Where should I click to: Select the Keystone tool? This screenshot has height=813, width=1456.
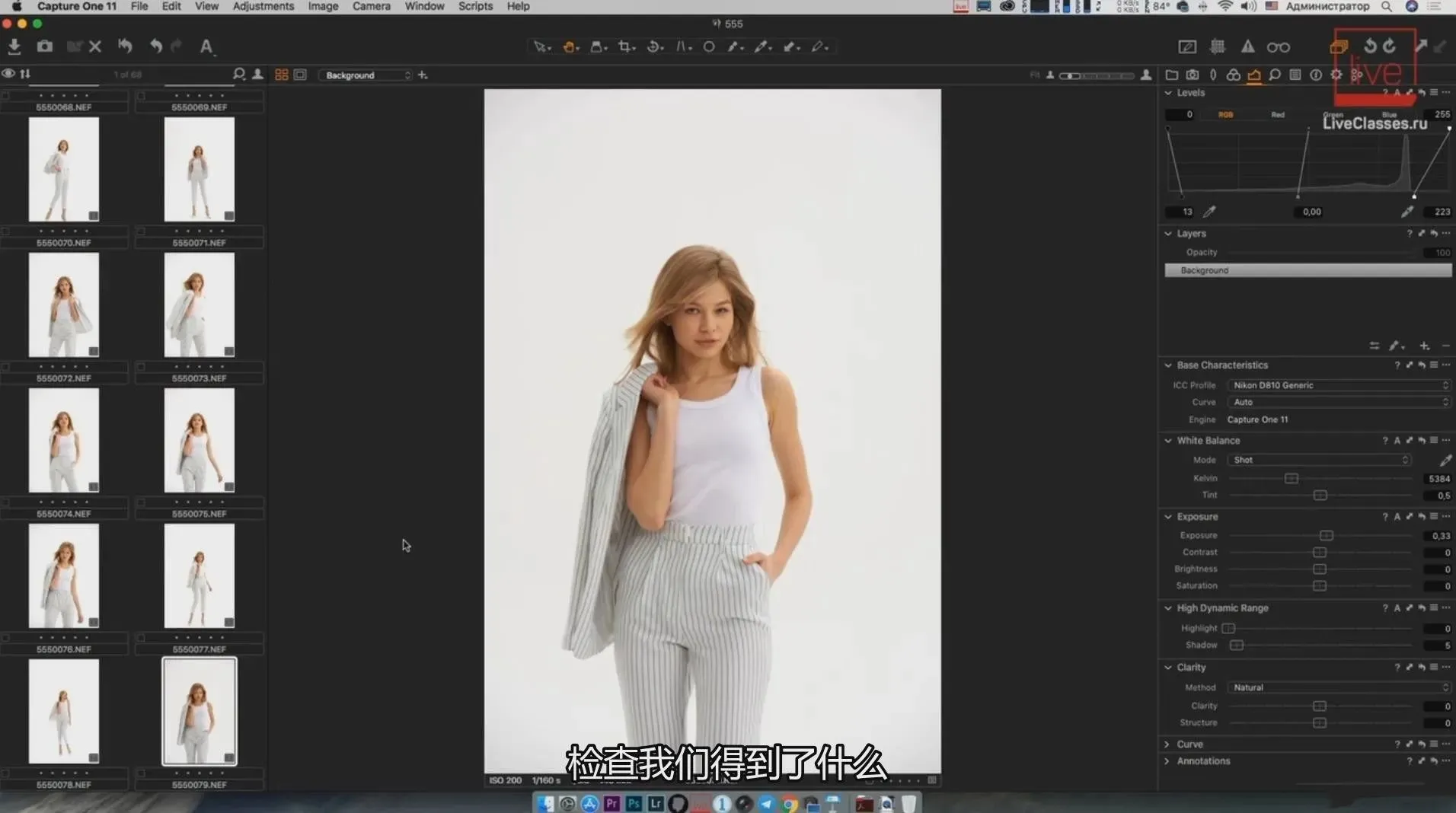(x=683, y=46)
